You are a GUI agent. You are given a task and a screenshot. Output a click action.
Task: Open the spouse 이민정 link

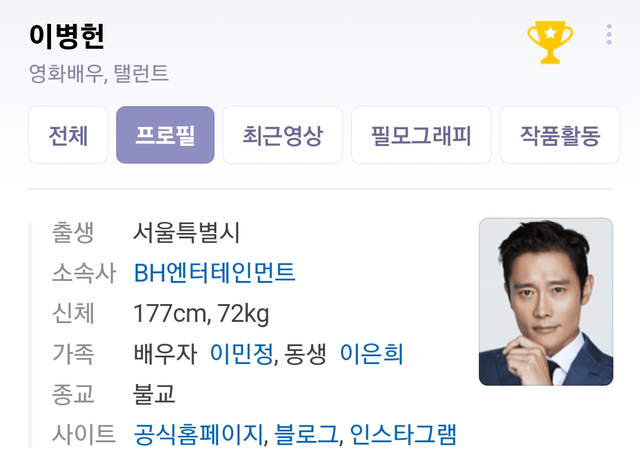(x=241, y=354)
